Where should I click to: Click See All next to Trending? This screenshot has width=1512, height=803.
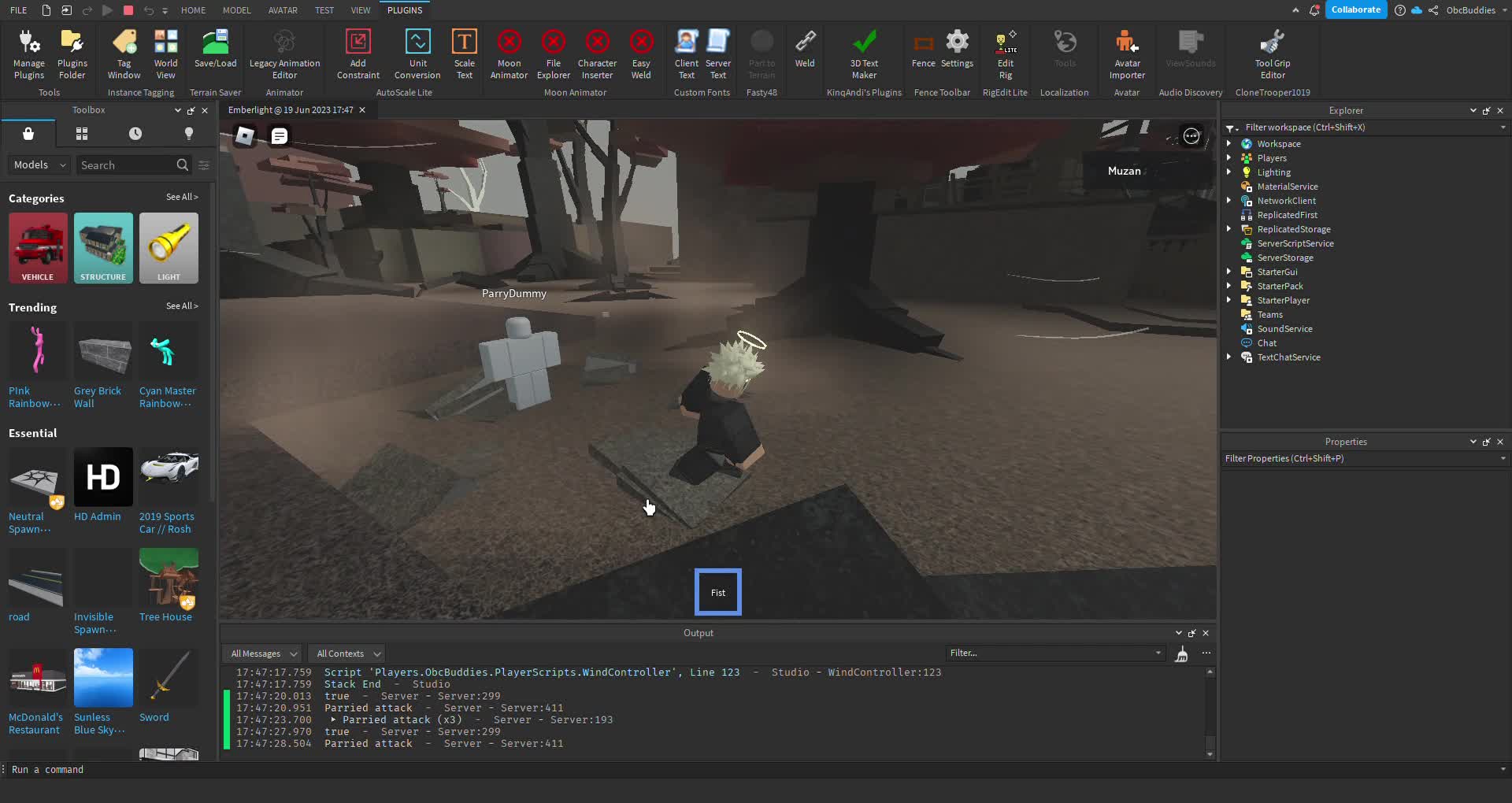[182, 306]
